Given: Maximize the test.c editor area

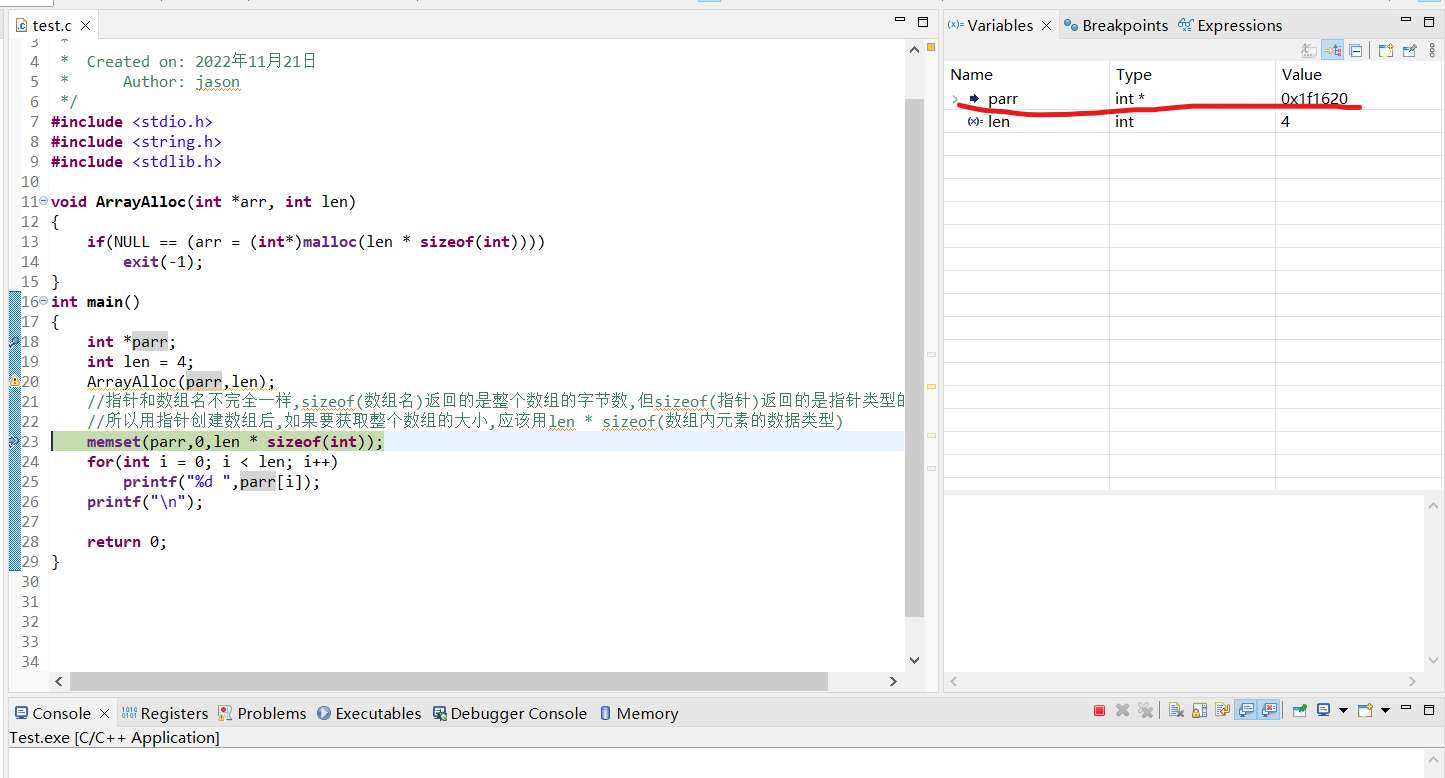Looking at the screenshot, I should point(924,22).
